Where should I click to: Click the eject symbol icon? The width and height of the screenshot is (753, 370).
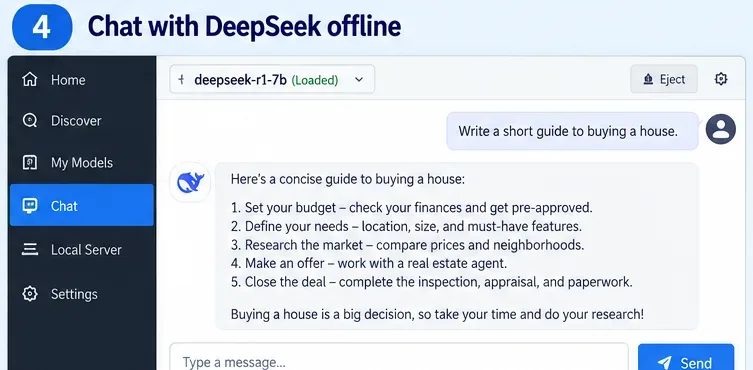click(x=648, y=79)
